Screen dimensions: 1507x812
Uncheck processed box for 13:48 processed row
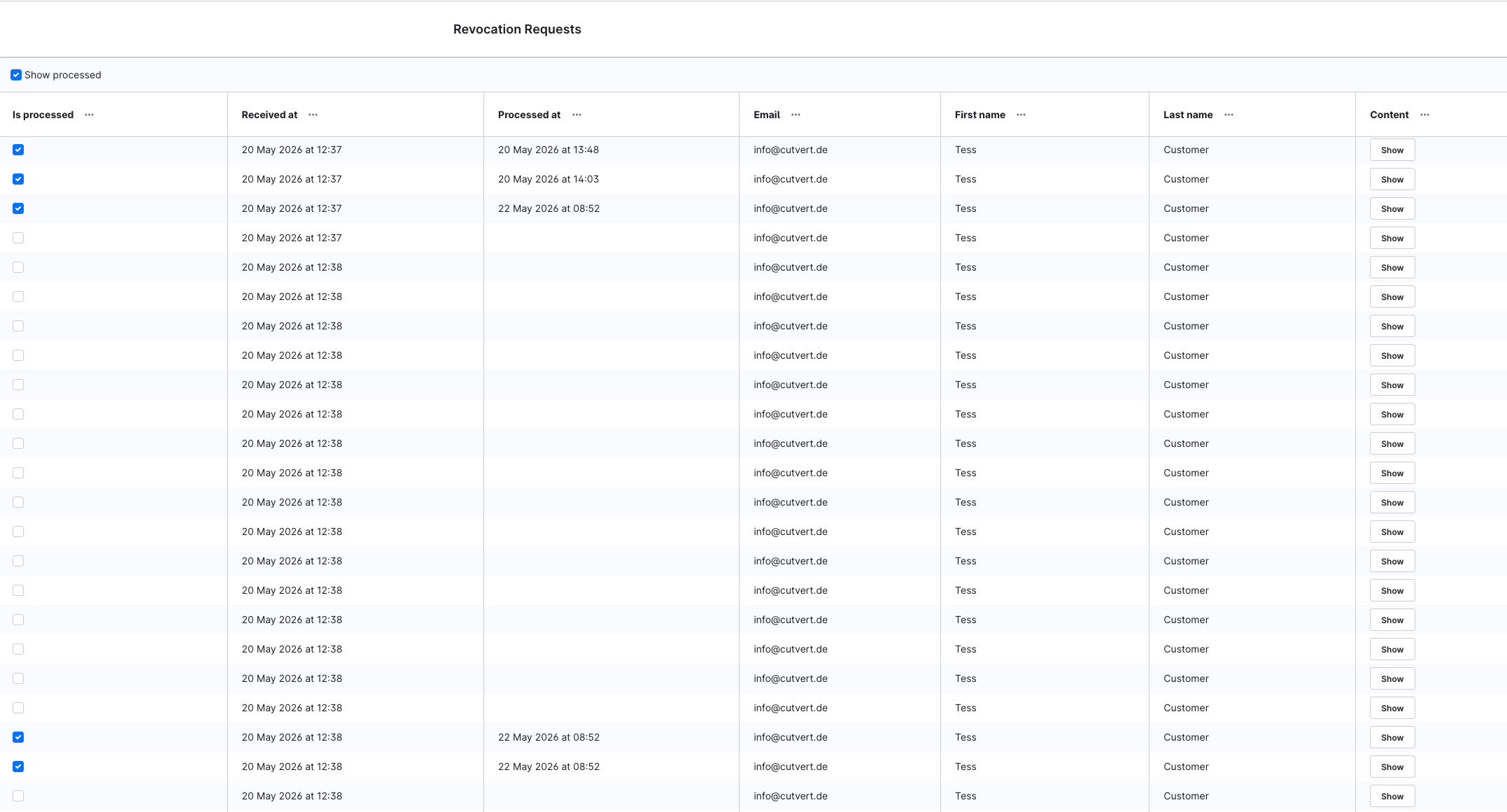pos(18,150)
